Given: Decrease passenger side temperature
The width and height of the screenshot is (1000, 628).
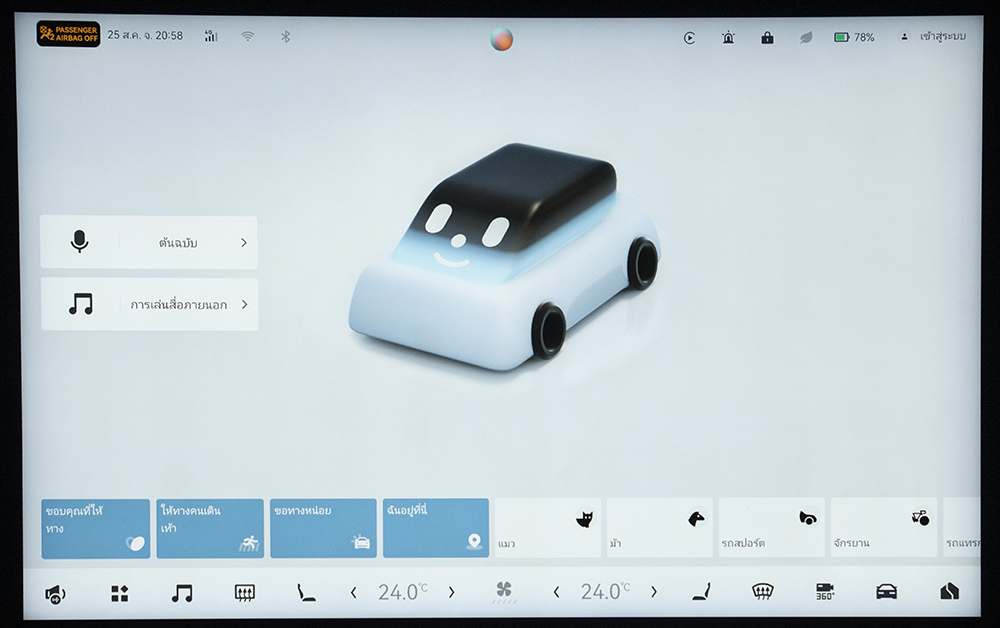Looking at the screenshot, I should pyautogui.click(x=556, y=592).
